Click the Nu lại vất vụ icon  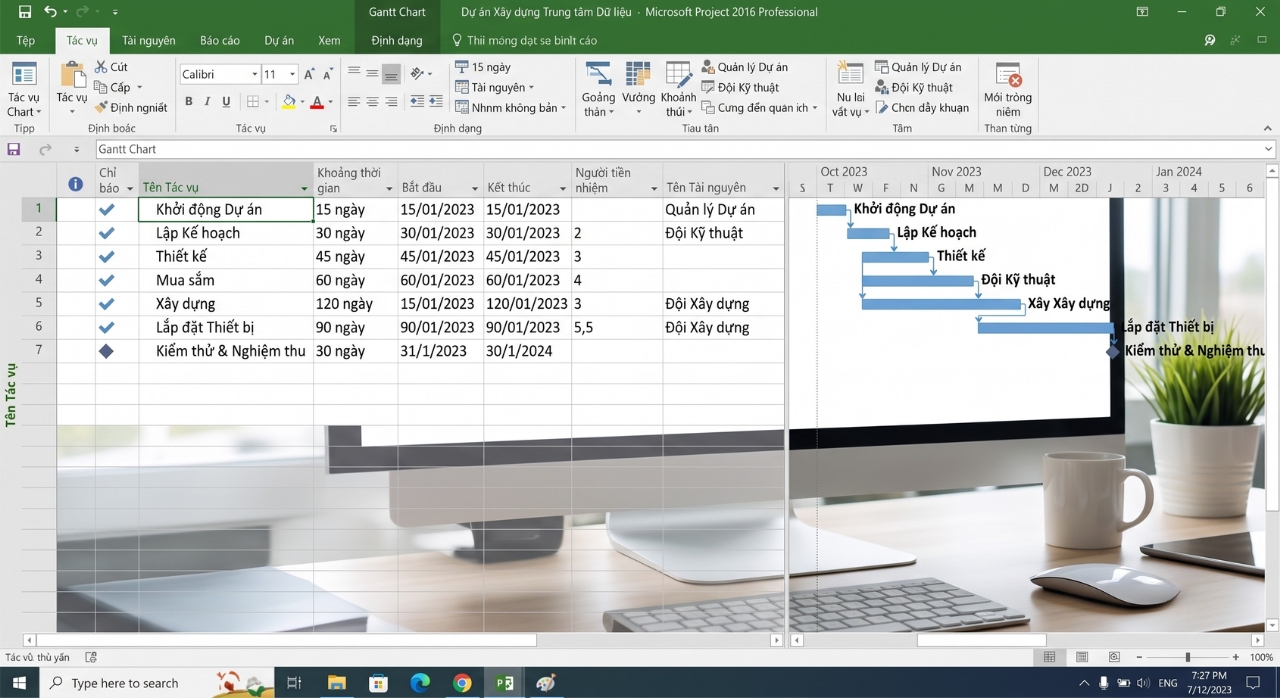[x=850, y=75]
